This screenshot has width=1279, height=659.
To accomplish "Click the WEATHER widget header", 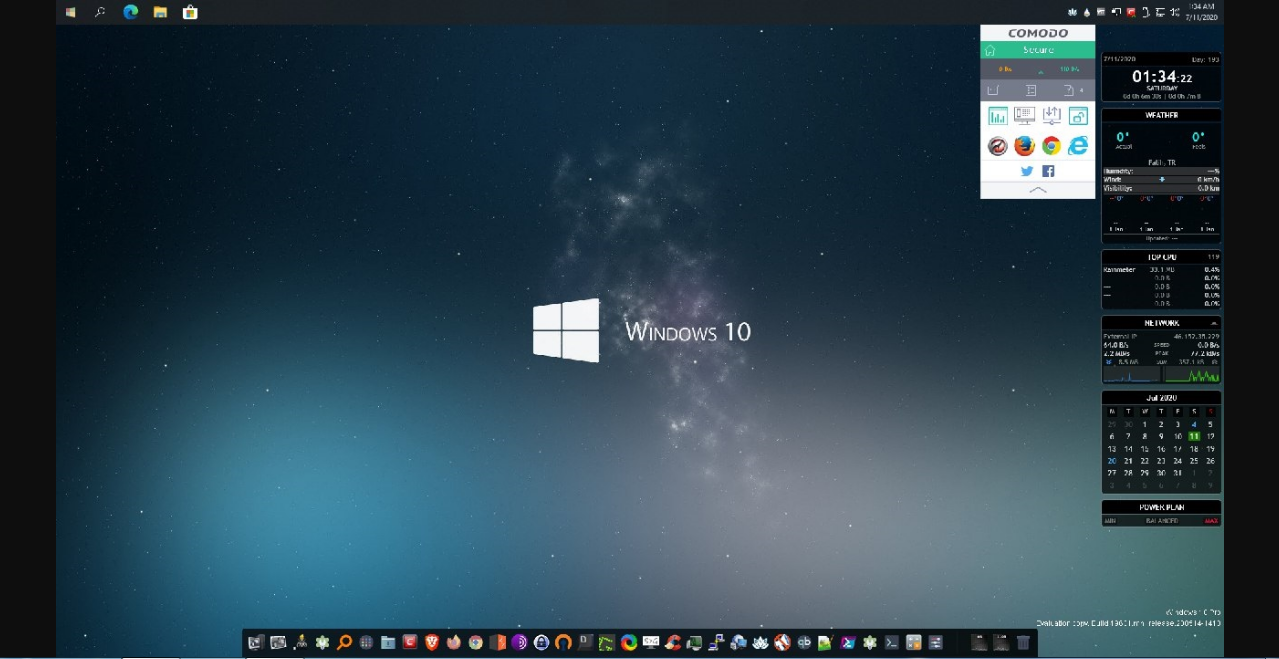I will click(1161, 115).
